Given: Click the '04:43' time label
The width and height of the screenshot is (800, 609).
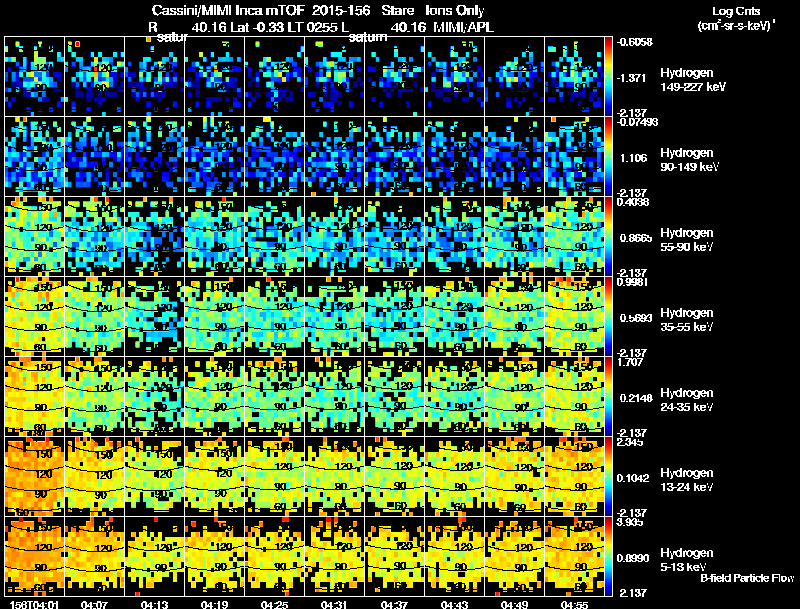Looking at the screenshot, I should tap(454, 604).
